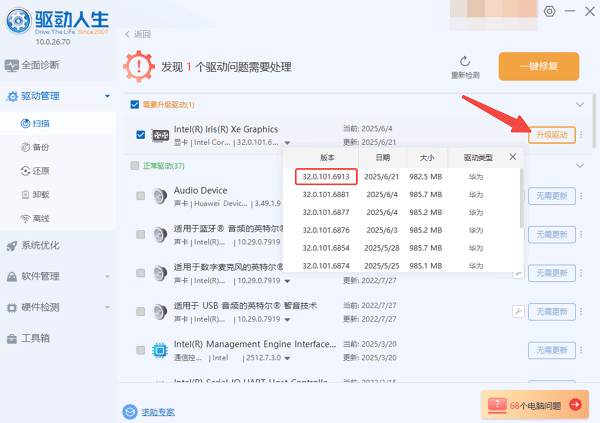This screenshot has width=600, height=423.
Task: Open the more-options dots next to 升级驱动
Action: [x=581, y=135]
